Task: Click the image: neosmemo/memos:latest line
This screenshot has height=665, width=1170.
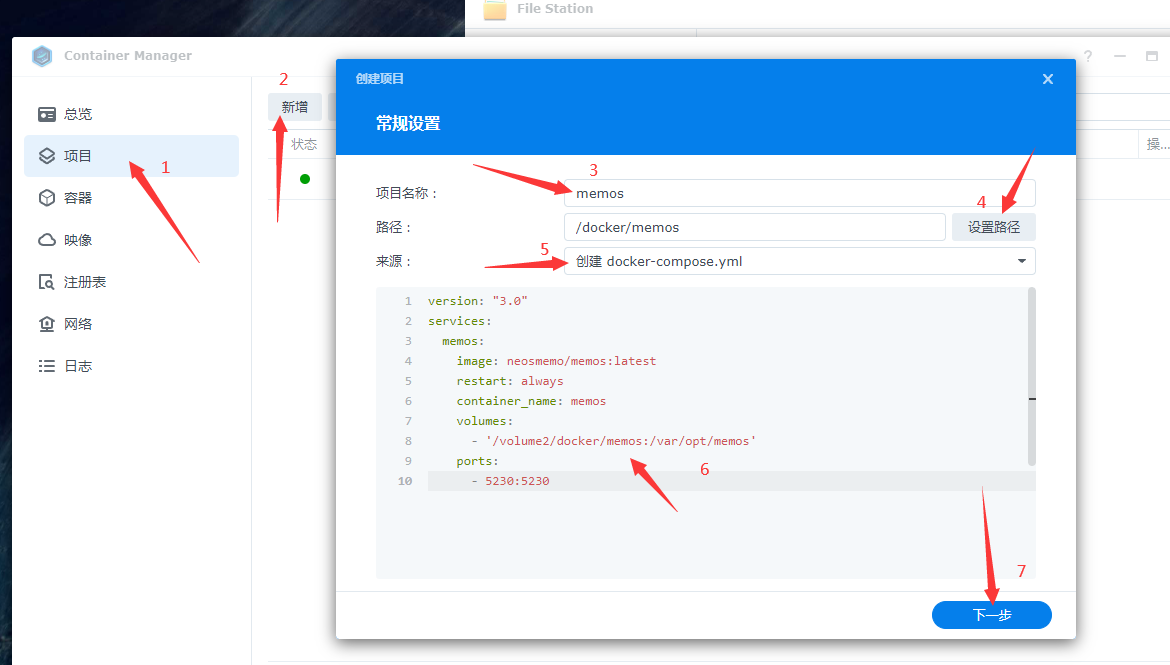Action: point(556,361)
